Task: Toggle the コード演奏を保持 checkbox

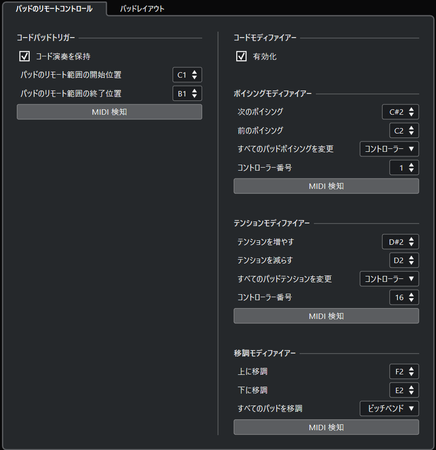Action: [x=24, y=56]
